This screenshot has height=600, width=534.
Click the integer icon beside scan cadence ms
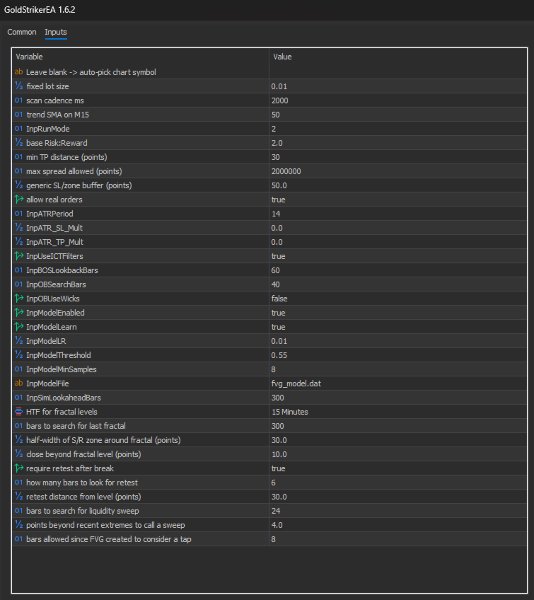coord(19,100)
